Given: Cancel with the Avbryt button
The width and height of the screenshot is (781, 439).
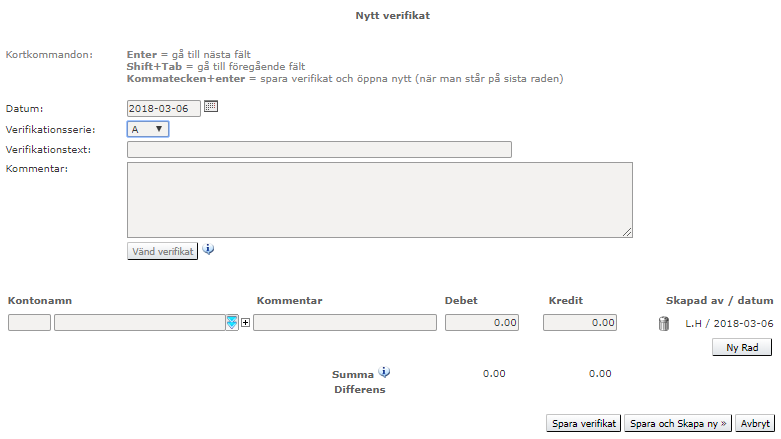Looking at the screenshot, I should click(754, 423).
